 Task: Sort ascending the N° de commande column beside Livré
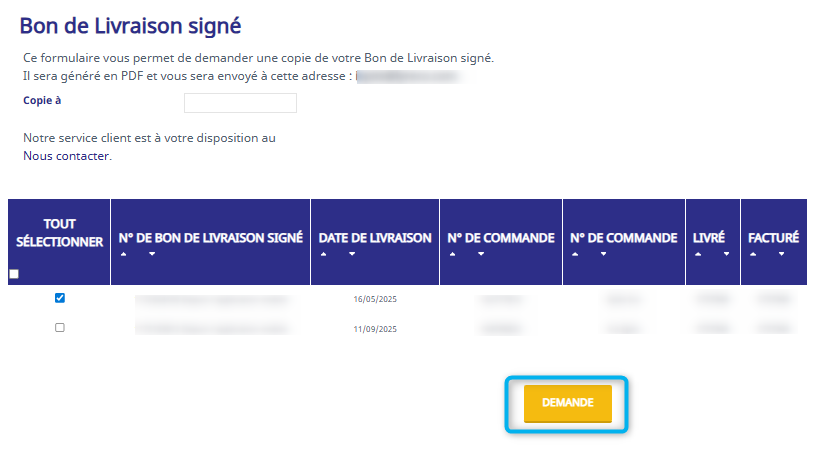pyautogui.click(x=576, y=254)
